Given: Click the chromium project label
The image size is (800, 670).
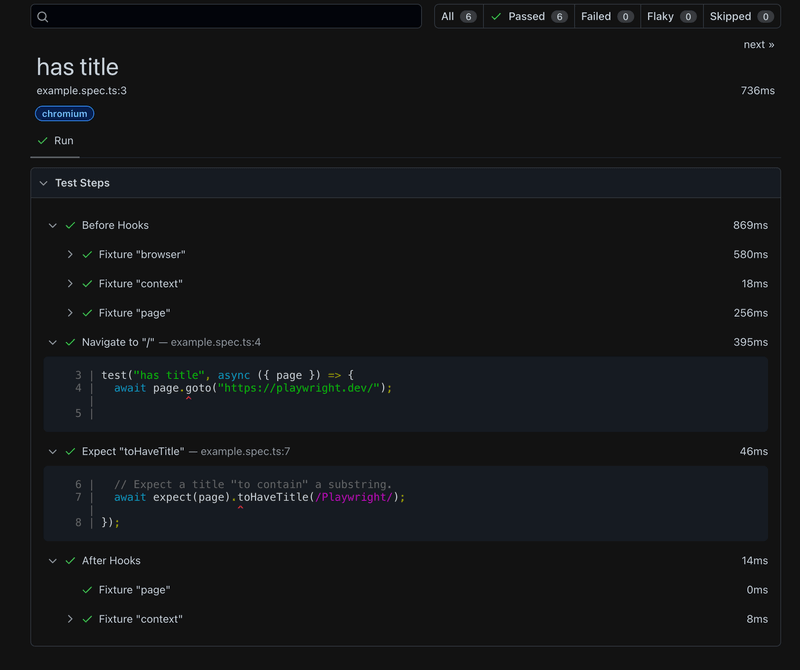Looking at the screenshot, I should tap(64, 114).
